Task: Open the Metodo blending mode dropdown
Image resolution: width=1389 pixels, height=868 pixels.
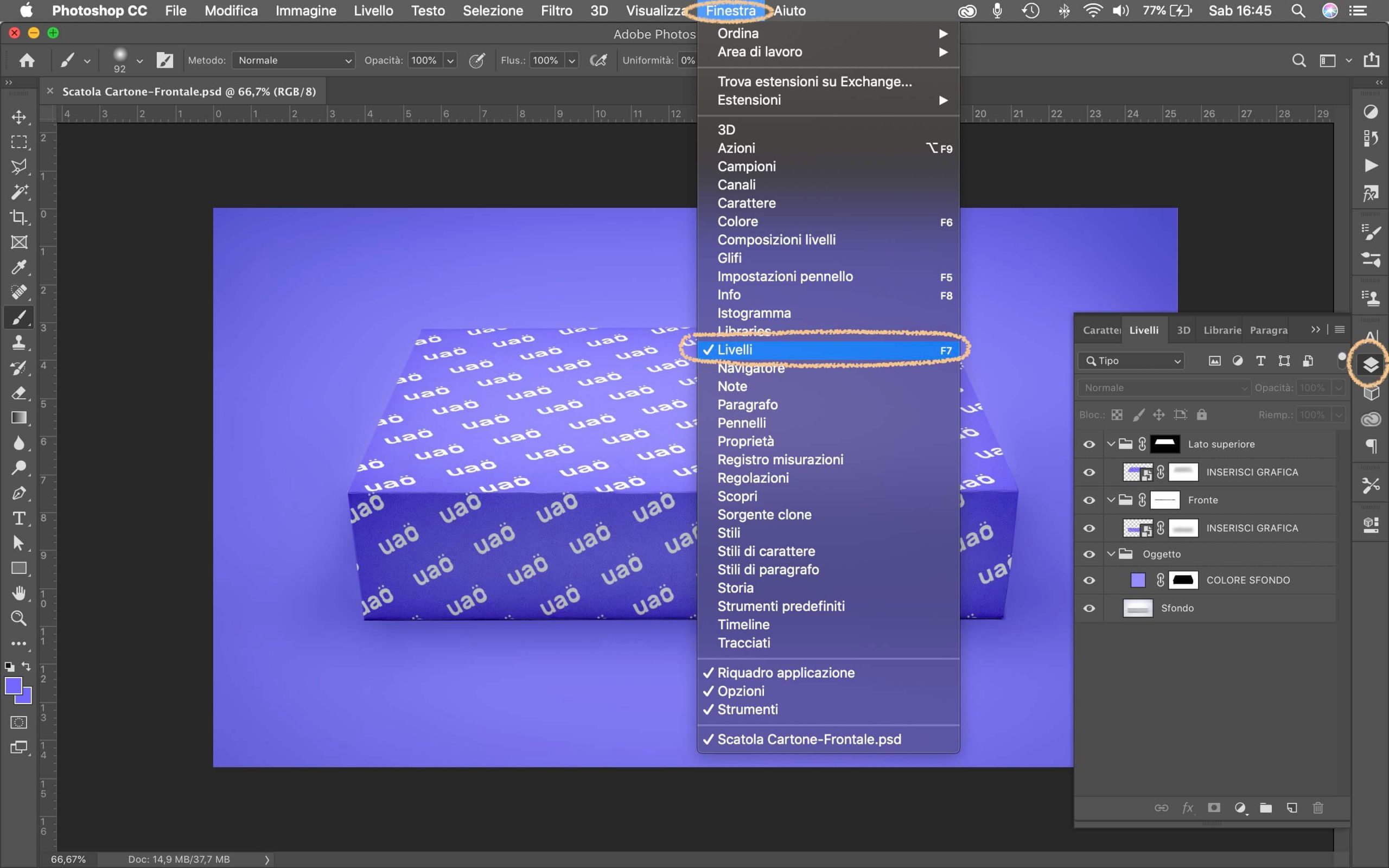Action: (x=294, y=60)
